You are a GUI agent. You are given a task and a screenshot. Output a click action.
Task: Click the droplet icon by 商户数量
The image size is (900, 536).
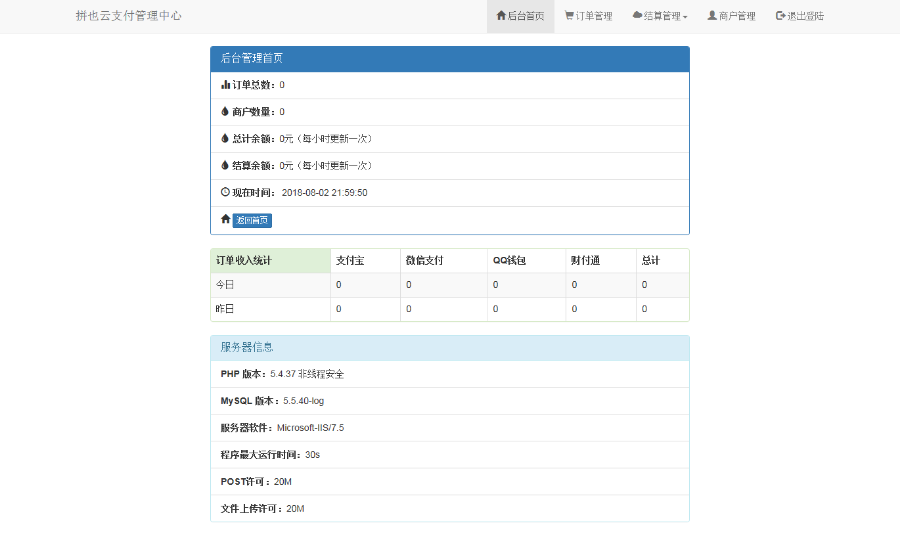coord(225,111)
